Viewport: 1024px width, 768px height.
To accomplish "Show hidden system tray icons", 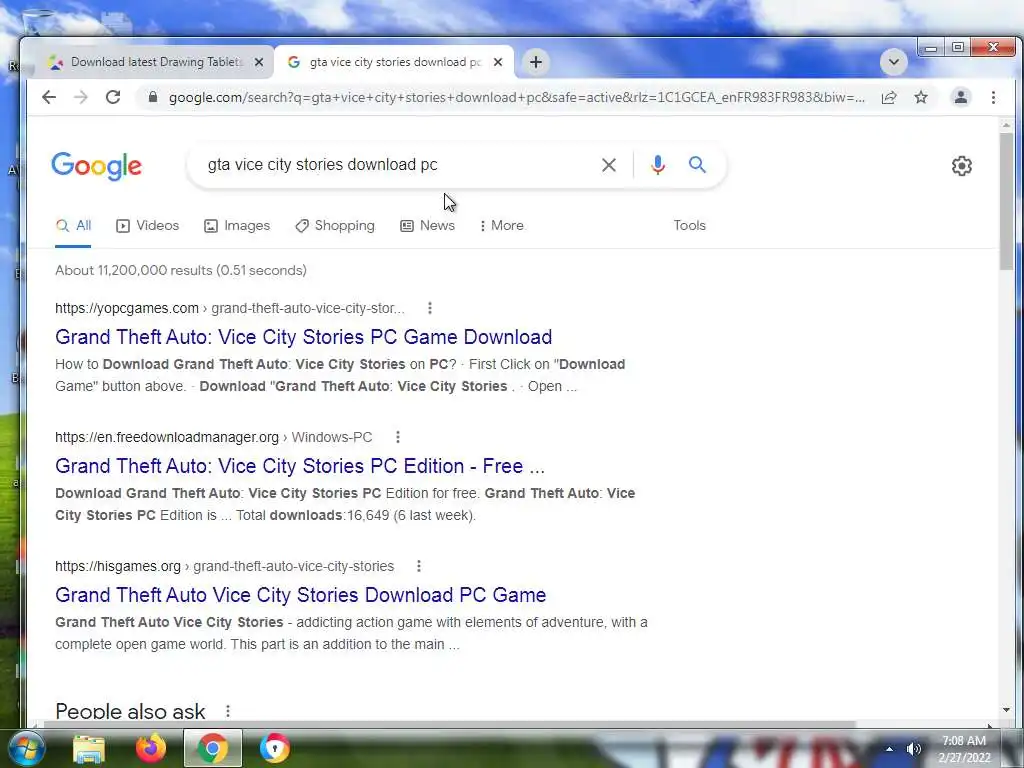I will (889, 749).
